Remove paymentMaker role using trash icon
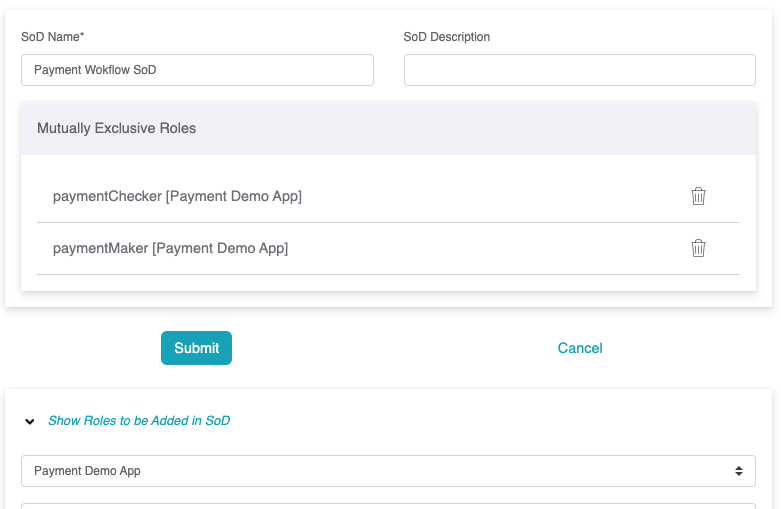The width and height of the screenshot is (781, 509). click(698, 248)
